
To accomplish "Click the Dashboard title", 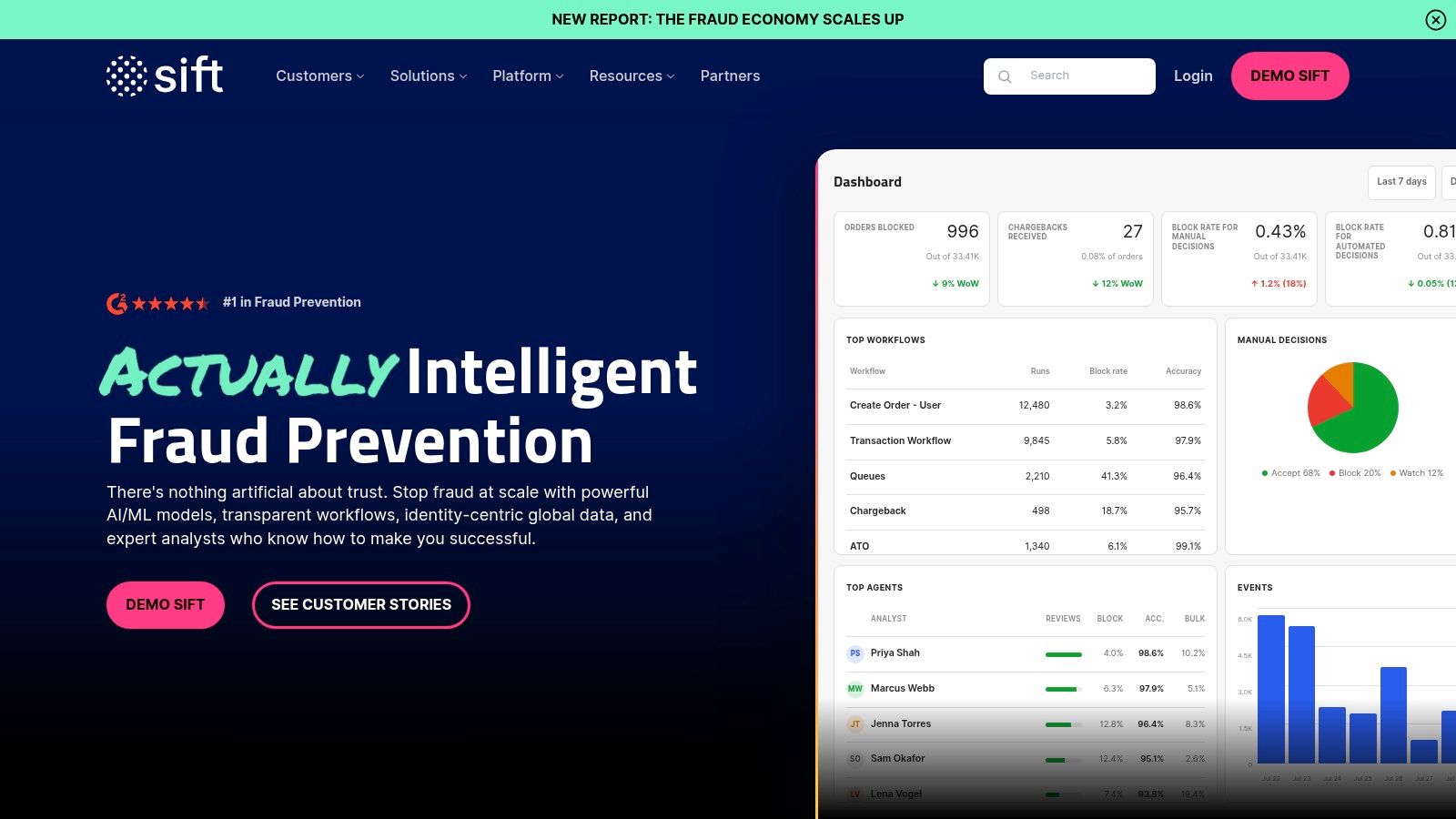I will [867, 182].
